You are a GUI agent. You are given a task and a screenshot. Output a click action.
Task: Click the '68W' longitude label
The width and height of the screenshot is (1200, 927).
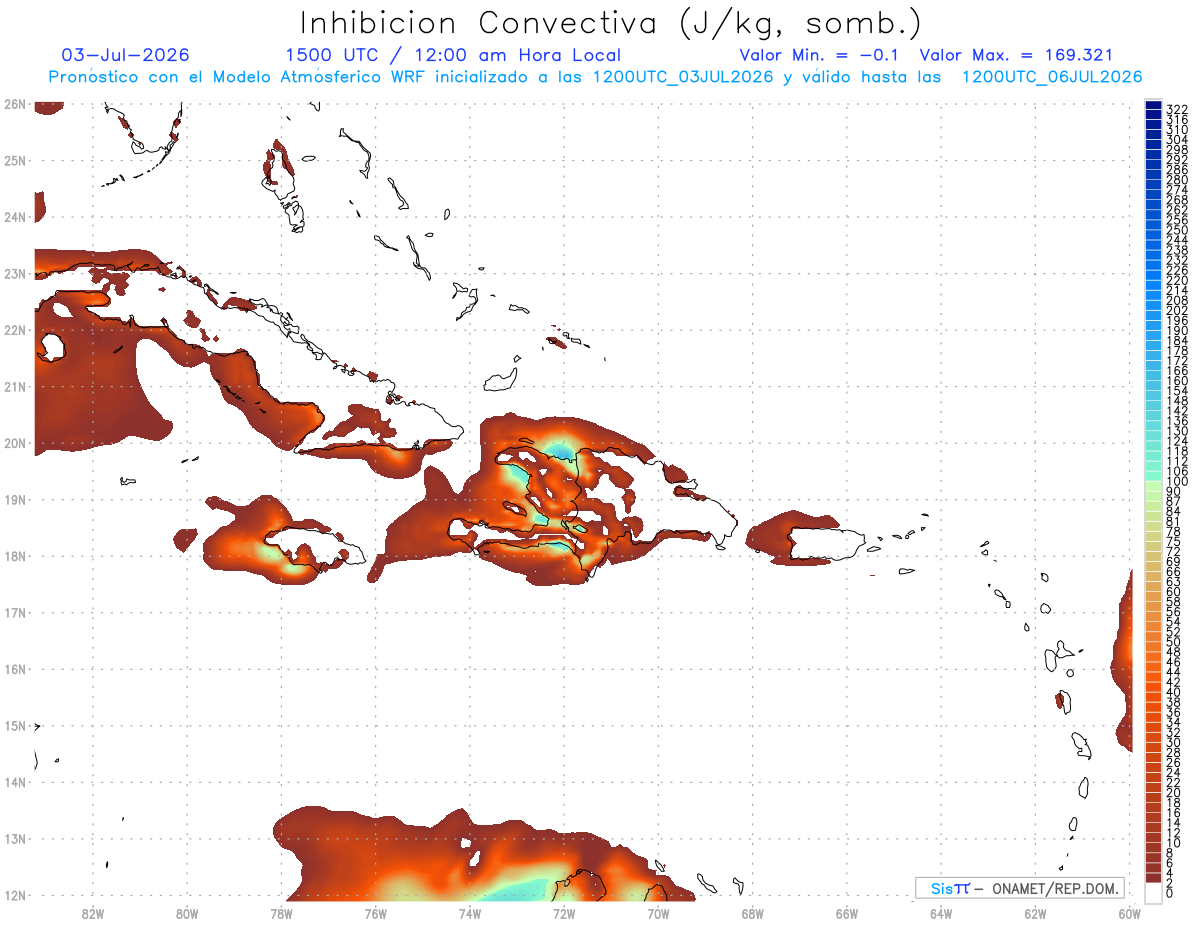tap(752, 912)
